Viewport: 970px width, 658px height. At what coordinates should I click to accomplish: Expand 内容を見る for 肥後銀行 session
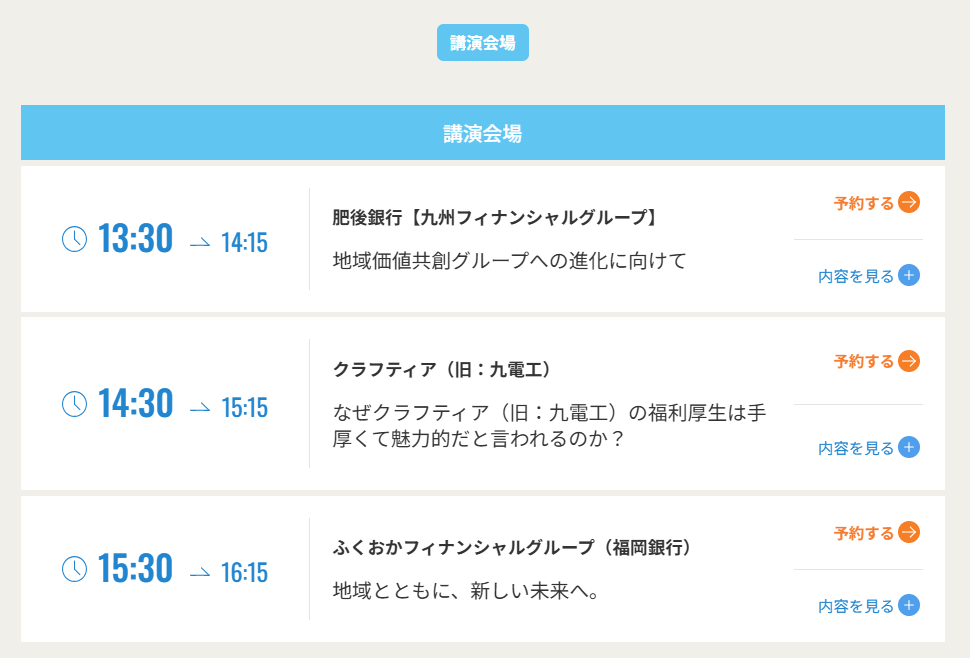click(856, 276)
